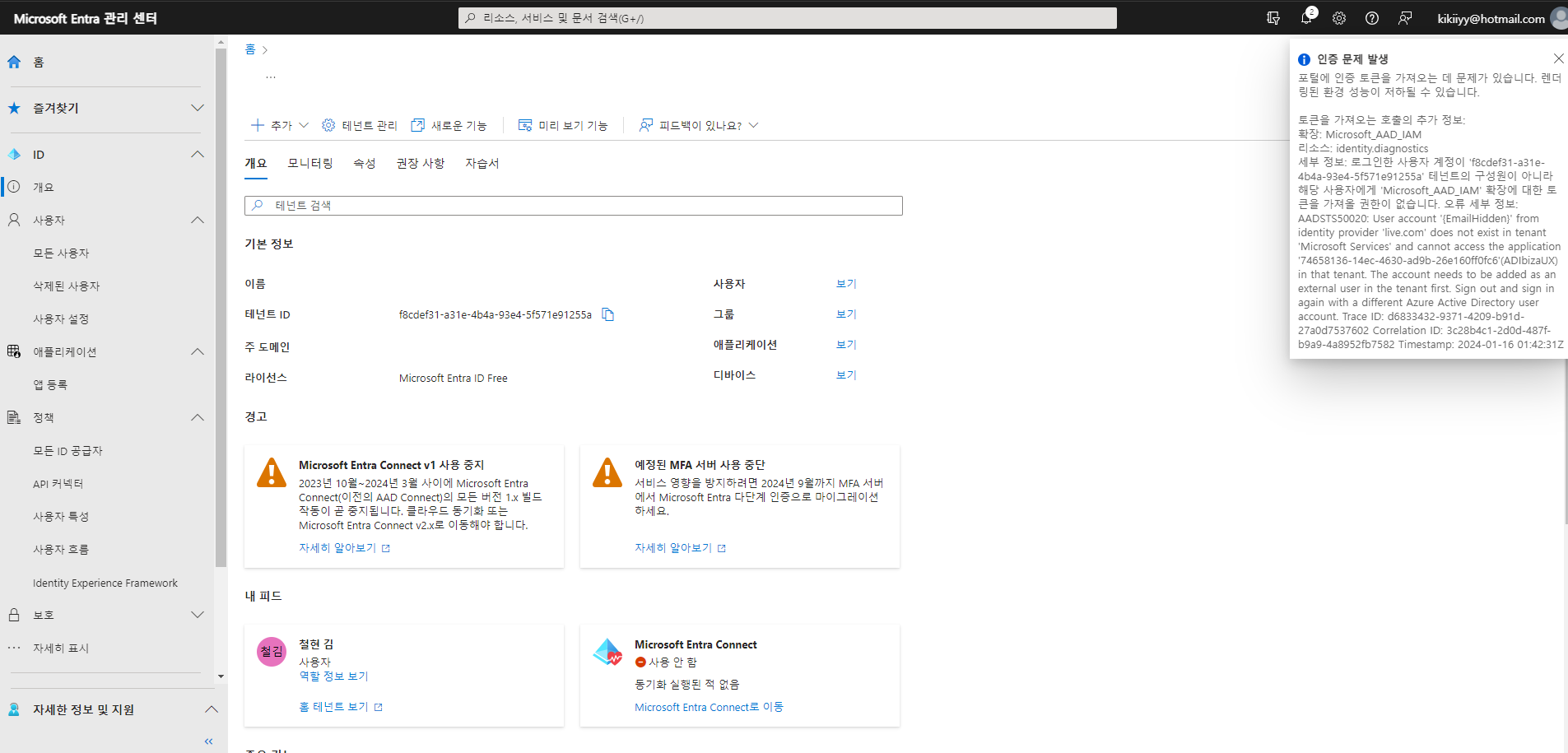Open portal settings gear icon
This screenshot has height=753, width=1568.
1339,18
